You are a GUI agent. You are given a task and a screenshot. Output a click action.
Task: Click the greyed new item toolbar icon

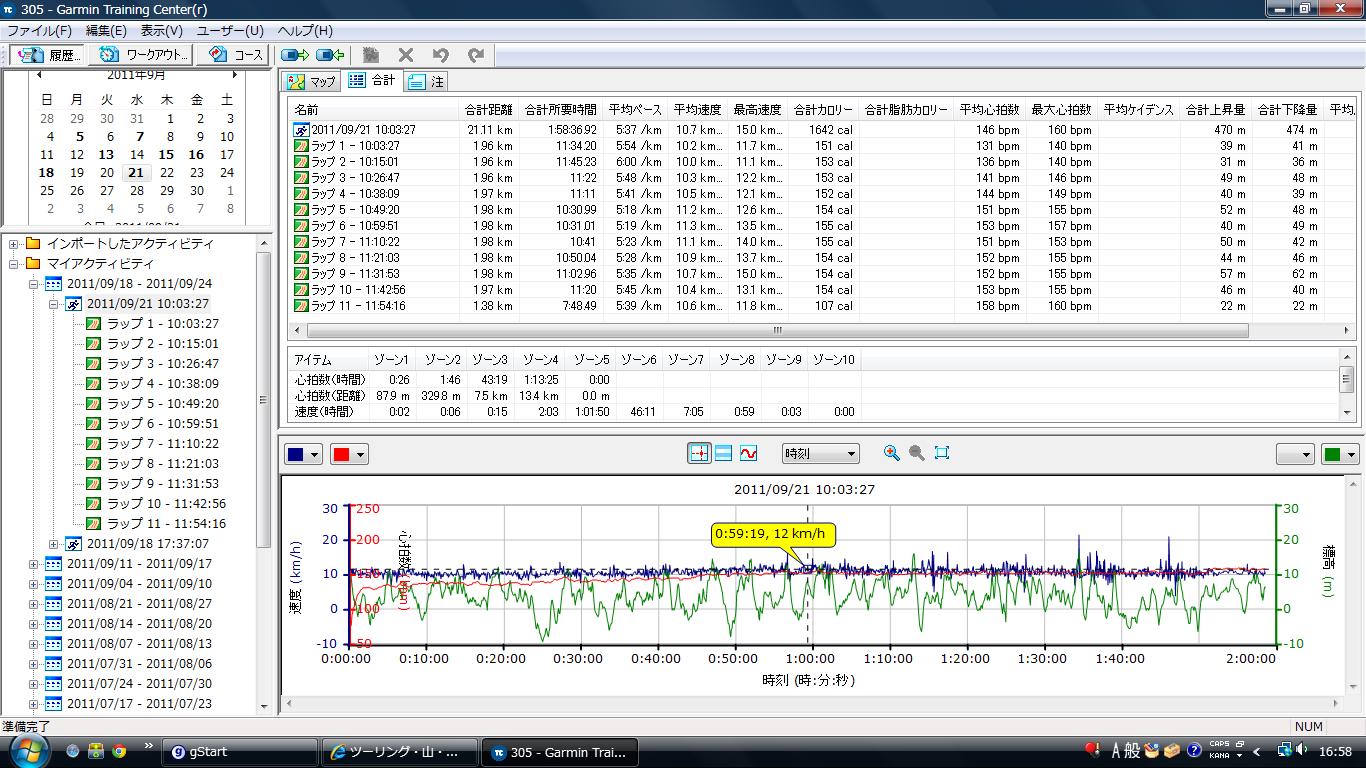click(x=371, y=55)
